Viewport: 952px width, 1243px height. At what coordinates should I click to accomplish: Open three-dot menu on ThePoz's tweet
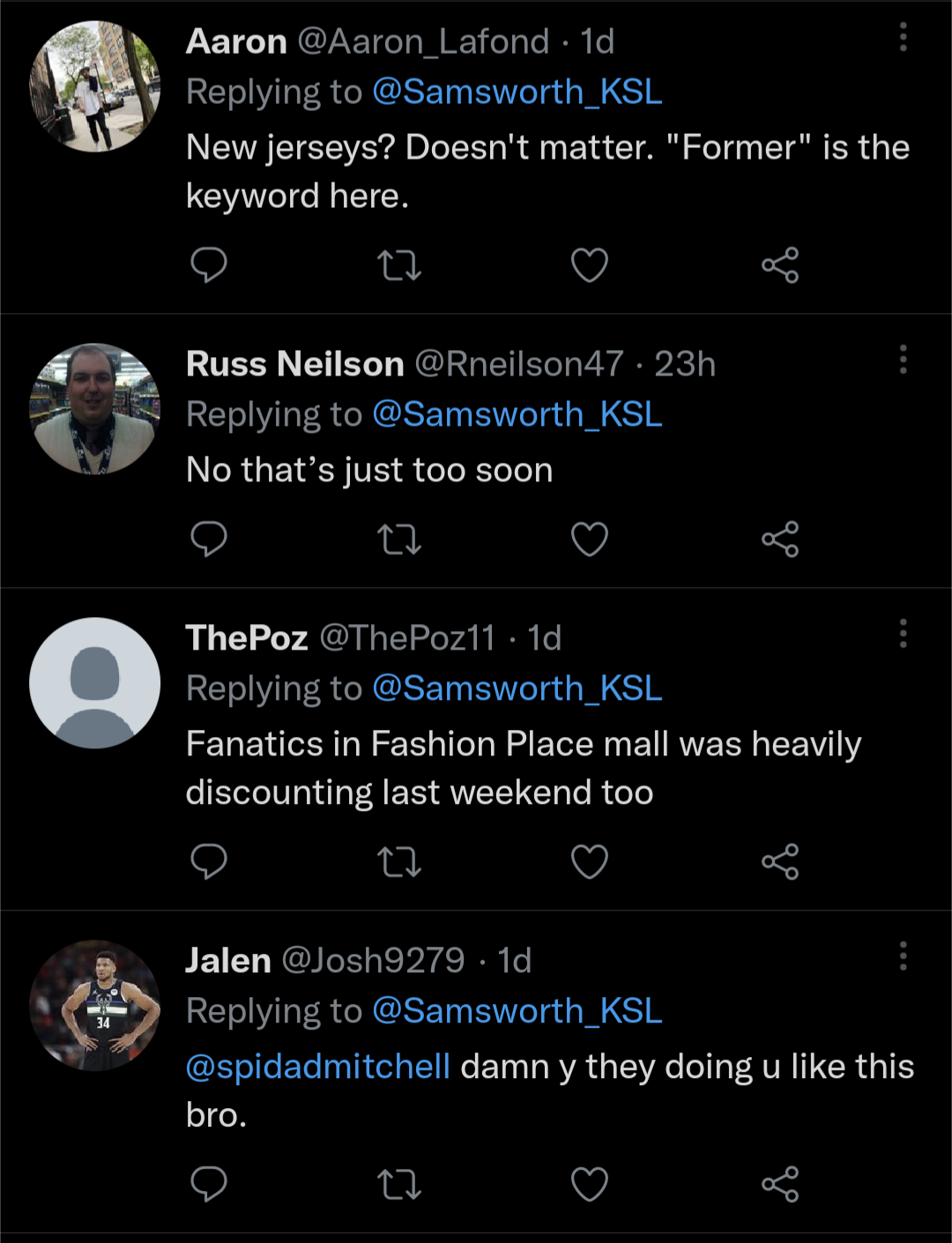[x=903, y=633]
